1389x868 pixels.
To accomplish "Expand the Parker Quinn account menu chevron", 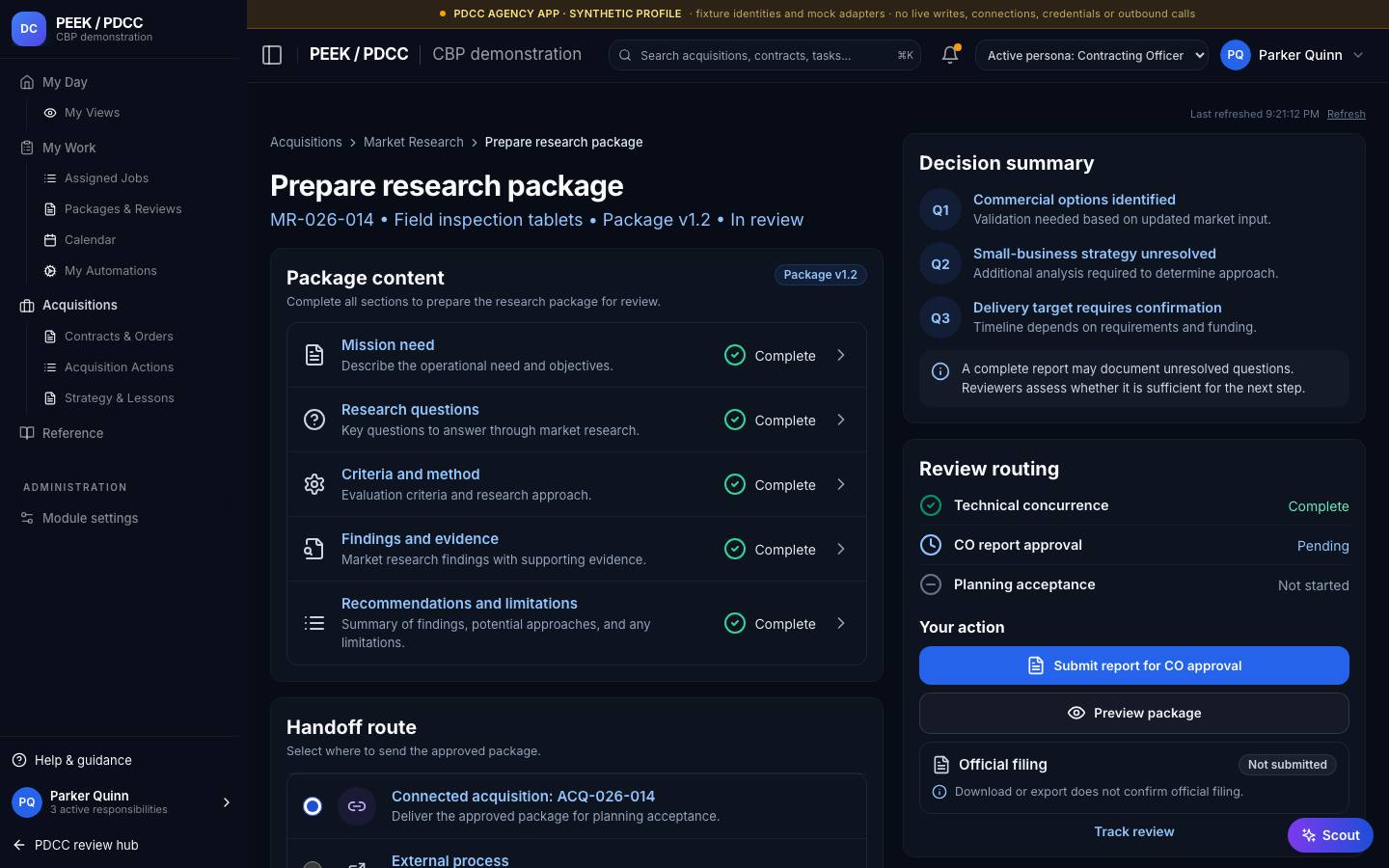I will (1358, 55).
